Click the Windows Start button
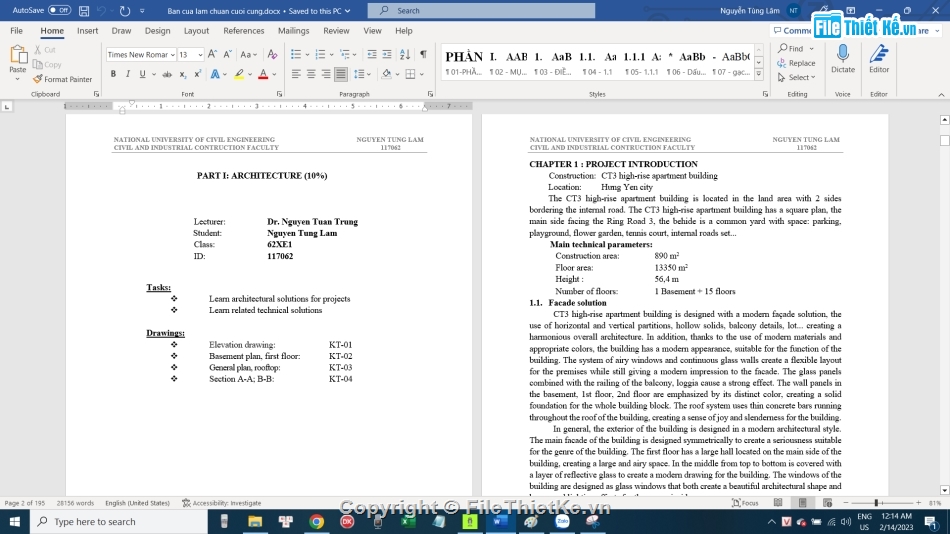This screenshot has height=534, width=950. 15,521
